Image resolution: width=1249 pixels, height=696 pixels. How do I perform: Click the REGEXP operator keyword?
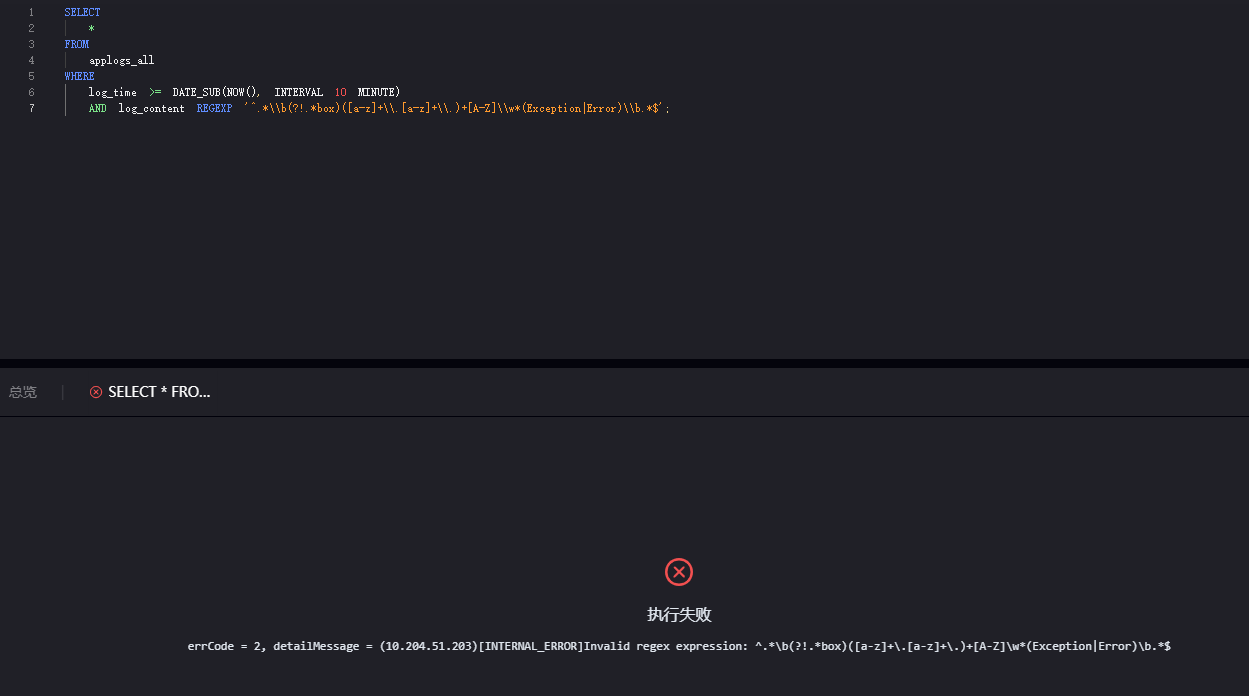coord(214,108)
